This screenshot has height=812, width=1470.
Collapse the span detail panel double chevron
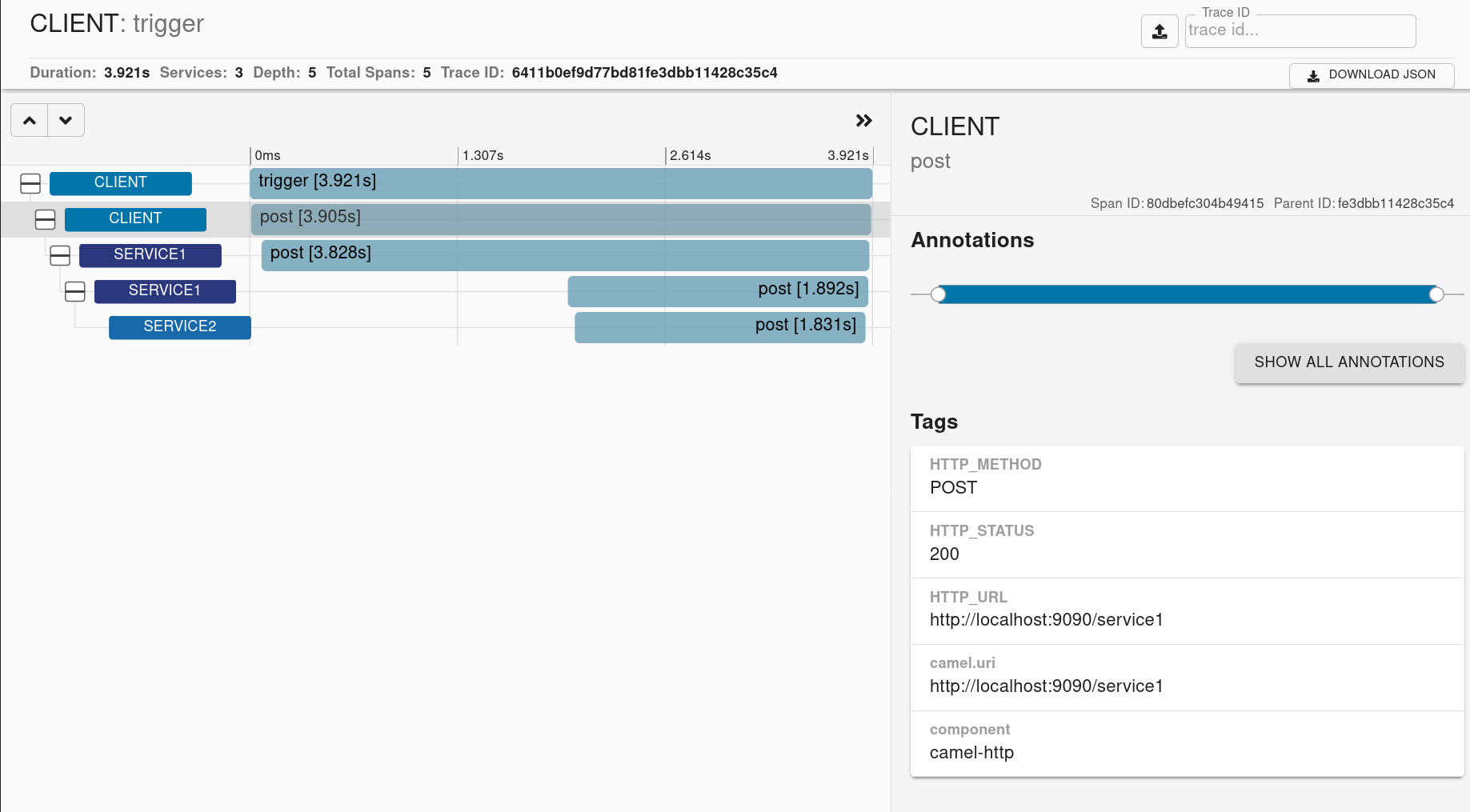pyautogui.click(x=863, y=121)
